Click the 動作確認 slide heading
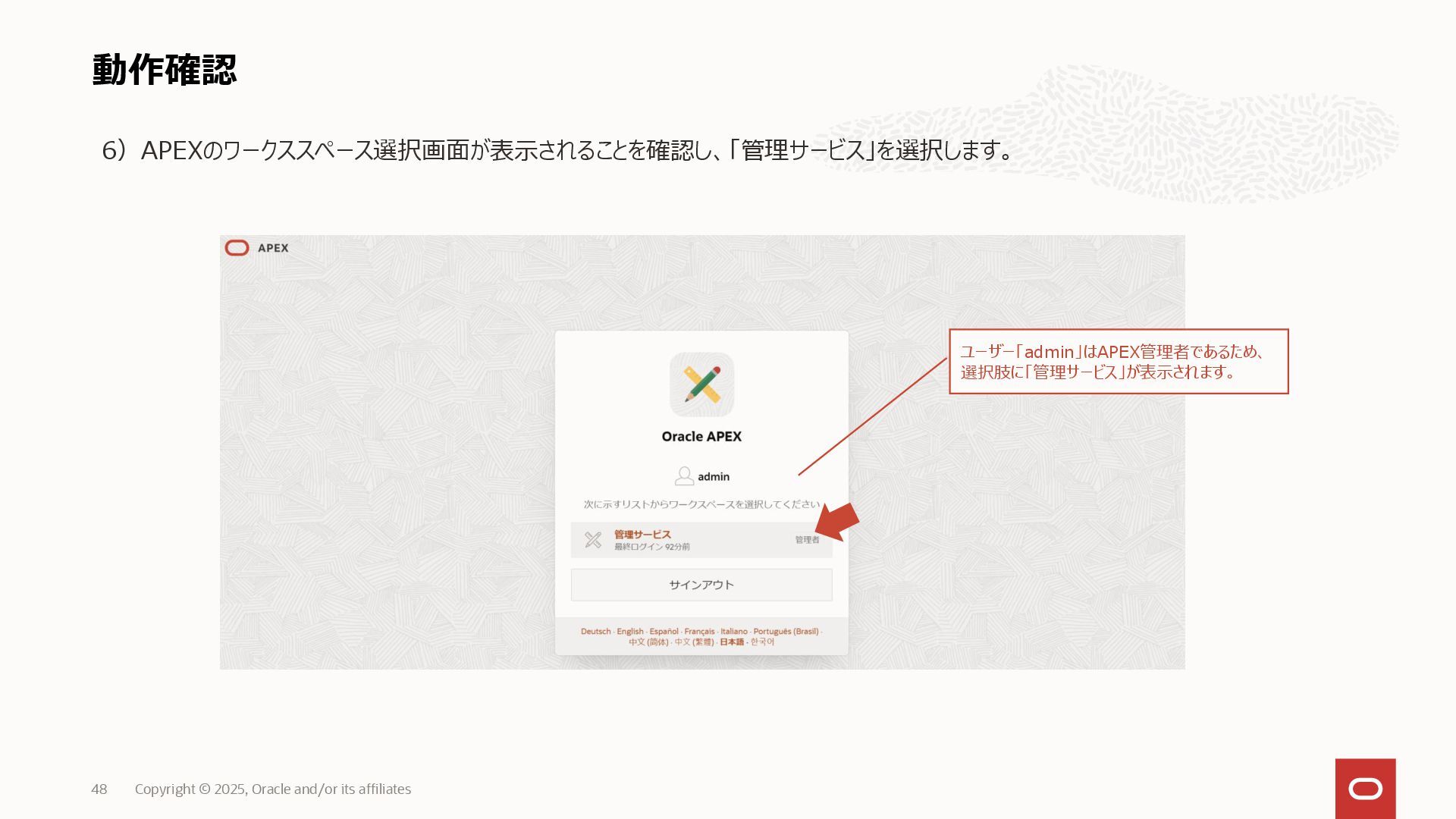 (x=165, y=70)
